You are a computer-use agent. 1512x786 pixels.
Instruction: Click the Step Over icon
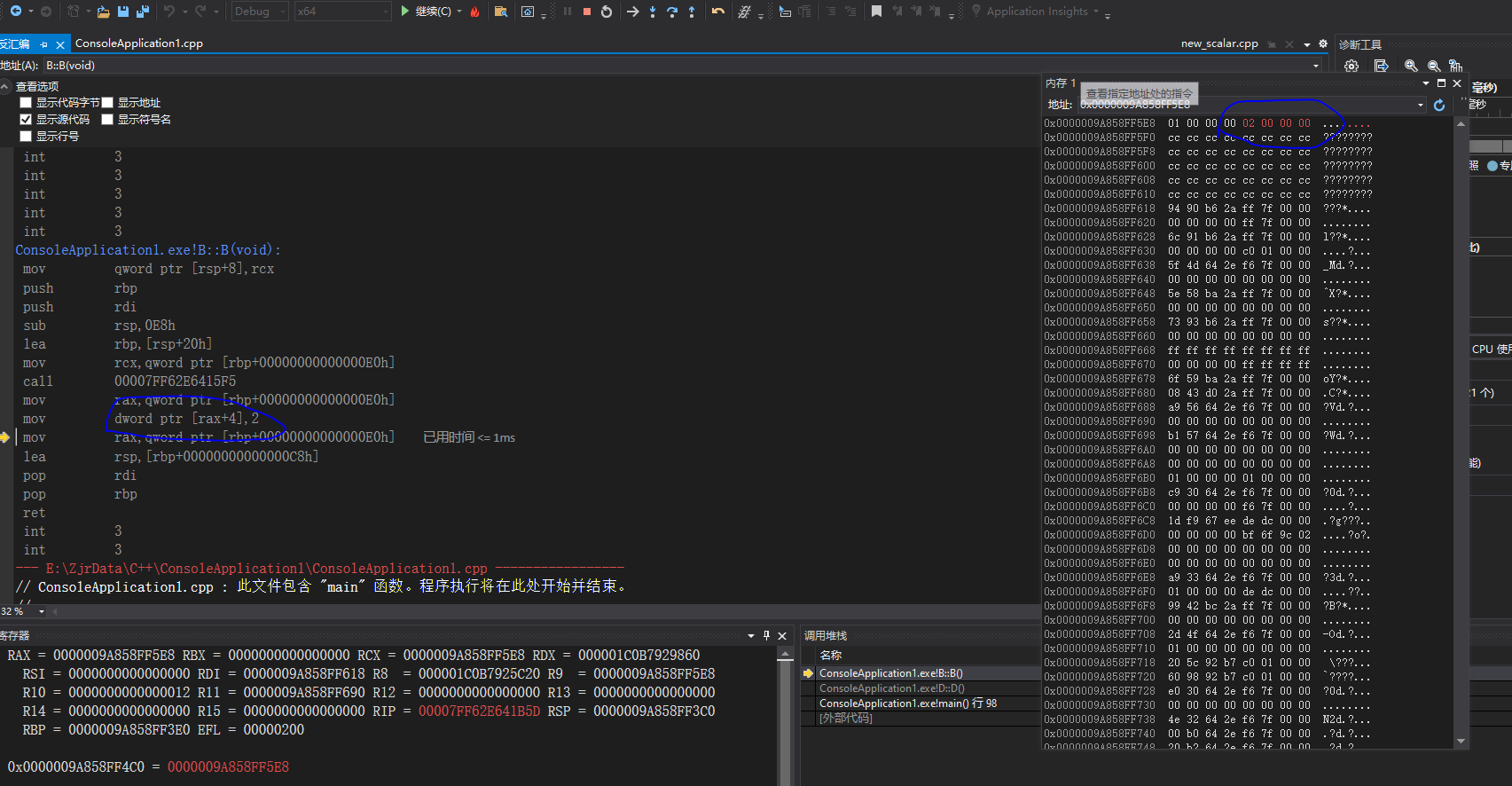672,12
